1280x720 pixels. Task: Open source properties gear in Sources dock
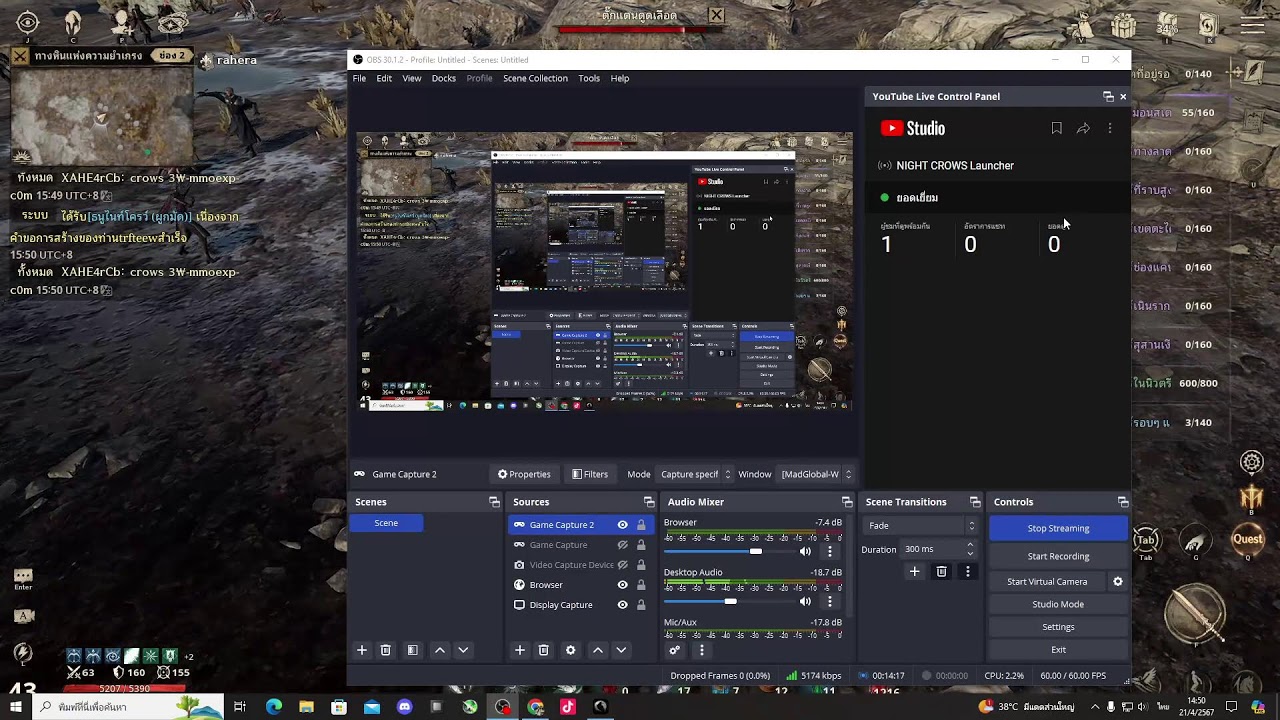click(x=570, y=650)
